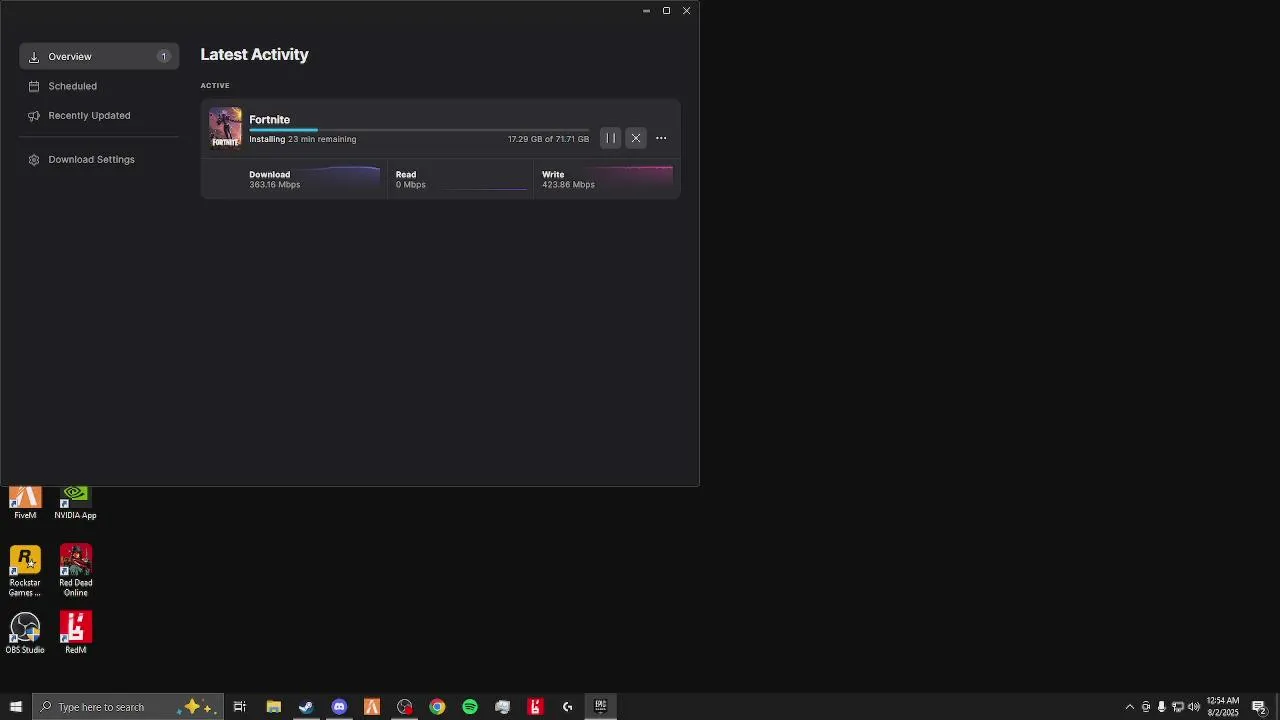Open Red Dead Online desktop icon
This screenshot has height=720, width=1280.
pyautogui.click(x=76, y=571)
